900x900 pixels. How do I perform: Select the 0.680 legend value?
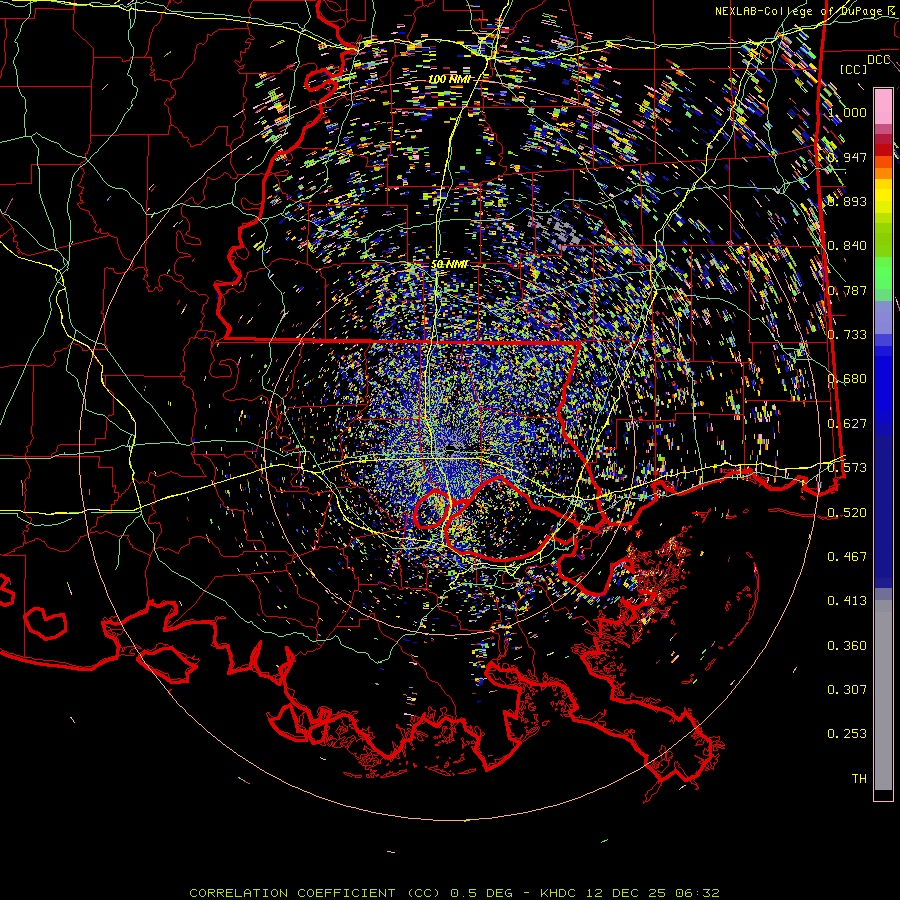coord(847,379)
